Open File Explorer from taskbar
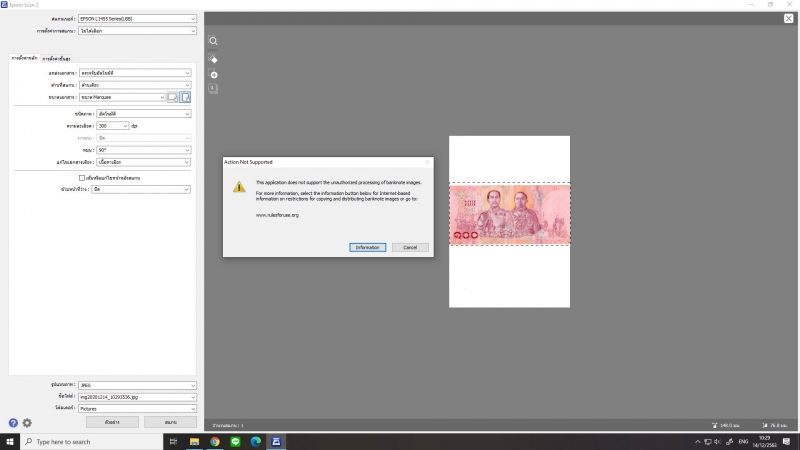This screenshot has height=450, width=800. [x=194, y=441]
